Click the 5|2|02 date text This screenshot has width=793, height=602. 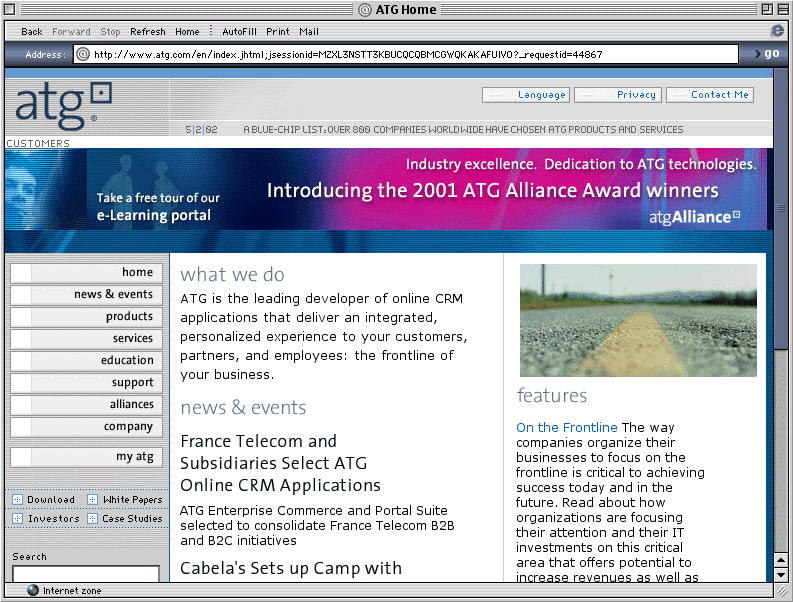coord(201,130)
